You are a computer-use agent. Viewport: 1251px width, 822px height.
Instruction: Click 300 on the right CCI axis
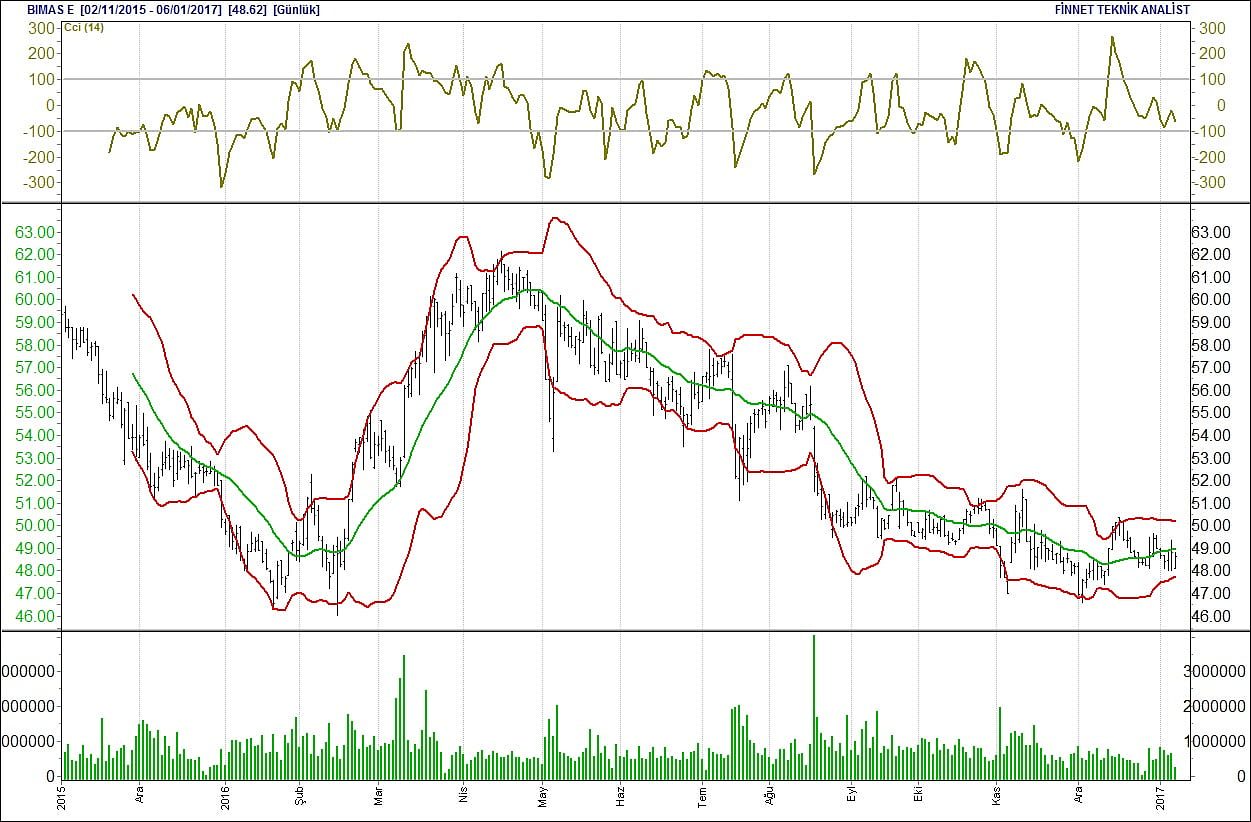pos(1213,28)
